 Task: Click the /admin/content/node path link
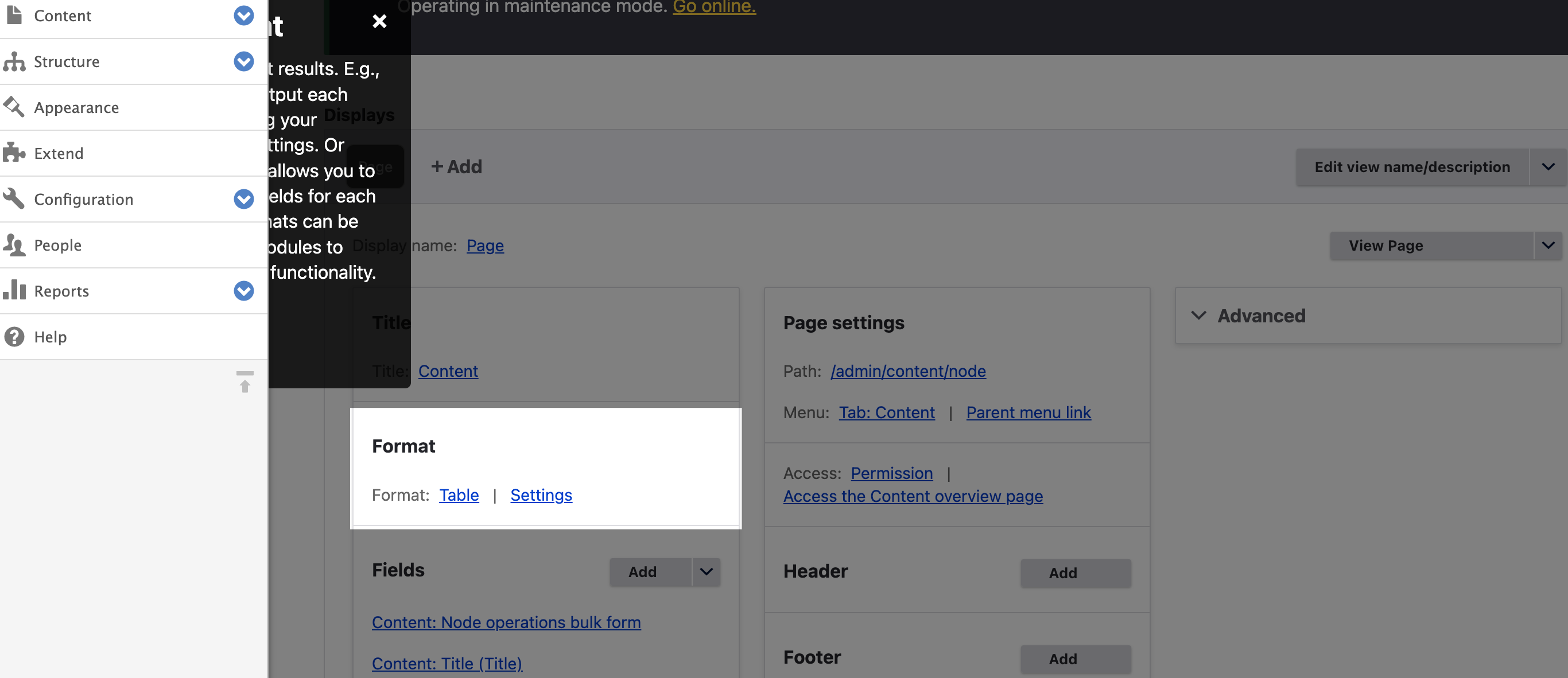point(908,371)
